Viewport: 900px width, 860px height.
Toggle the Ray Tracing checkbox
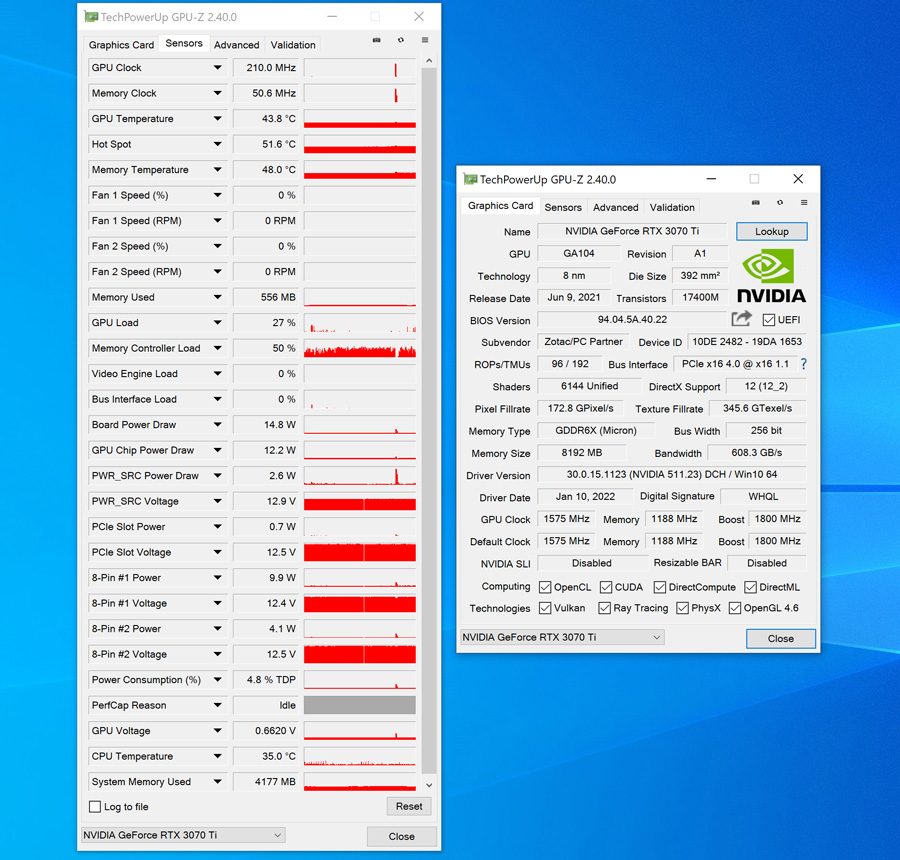[604, 608]
